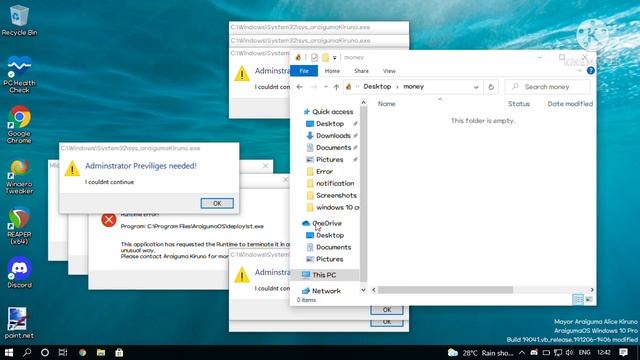Show hidden system tray icons
Viewport: 640px width, 360px height.
coord(522,353)
